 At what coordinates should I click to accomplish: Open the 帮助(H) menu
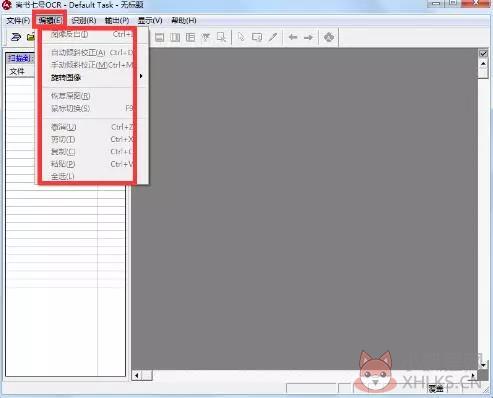point(184,21)
